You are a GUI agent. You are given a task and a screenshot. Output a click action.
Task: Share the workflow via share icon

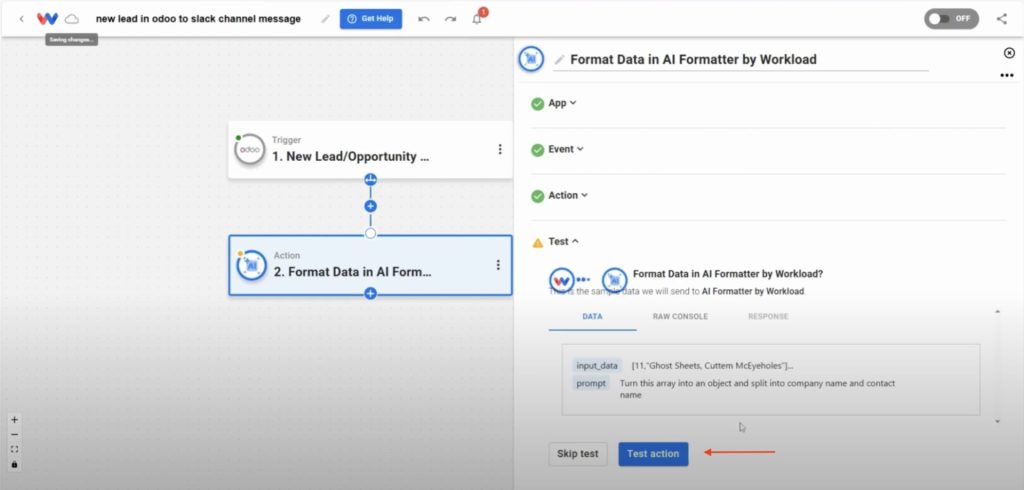[1002, 19]
